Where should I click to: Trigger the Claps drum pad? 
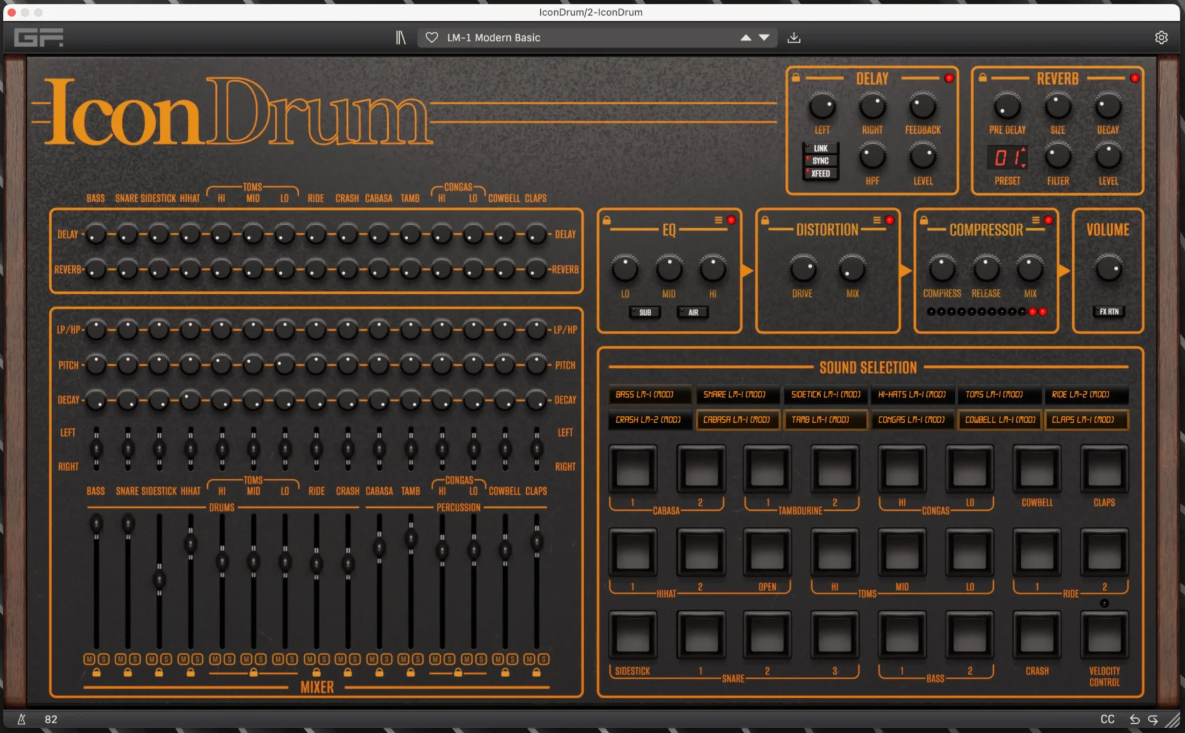(x=1103, y=469)
